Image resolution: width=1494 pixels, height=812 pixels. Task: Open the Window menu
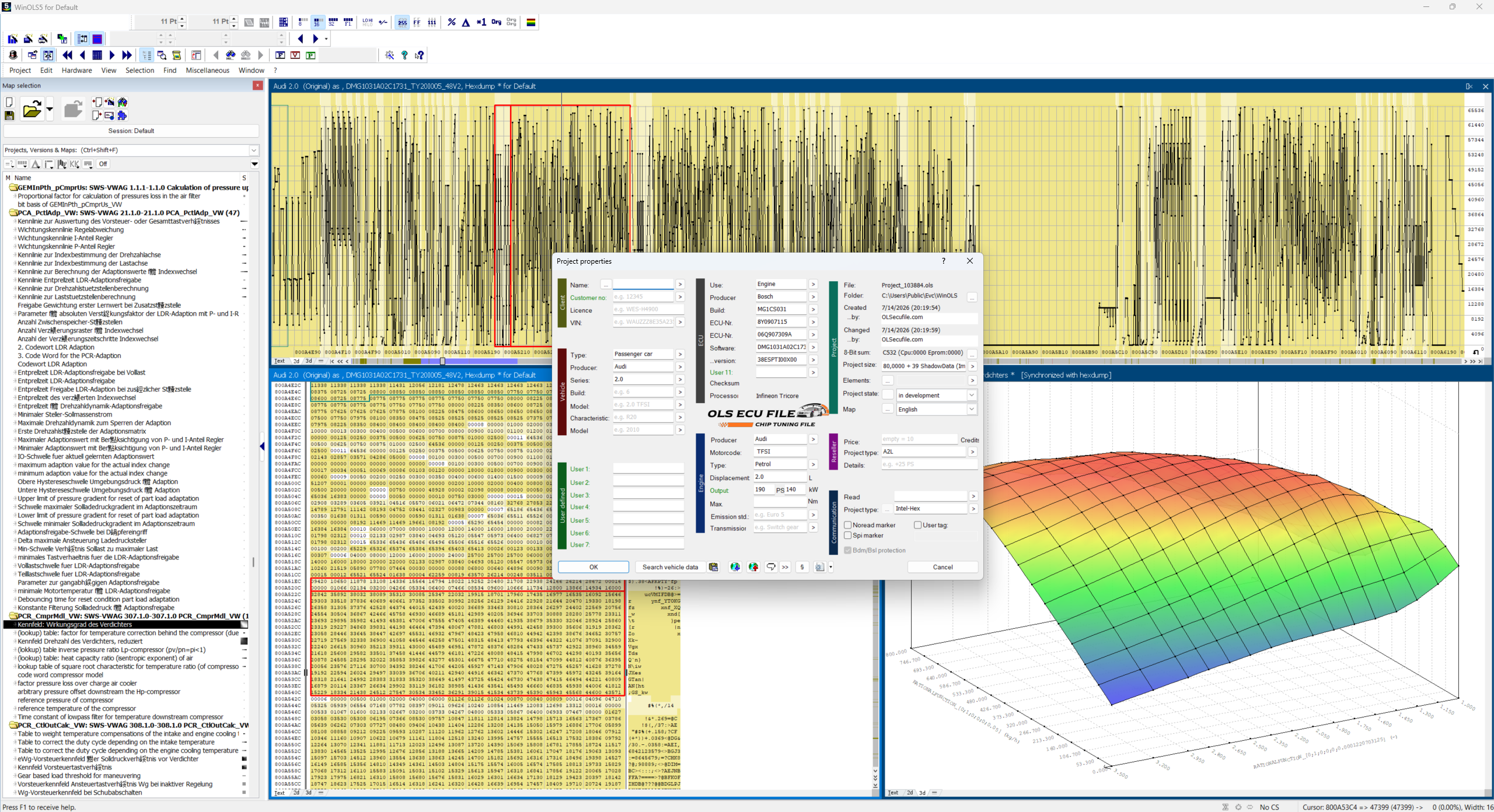click(252, 71)
